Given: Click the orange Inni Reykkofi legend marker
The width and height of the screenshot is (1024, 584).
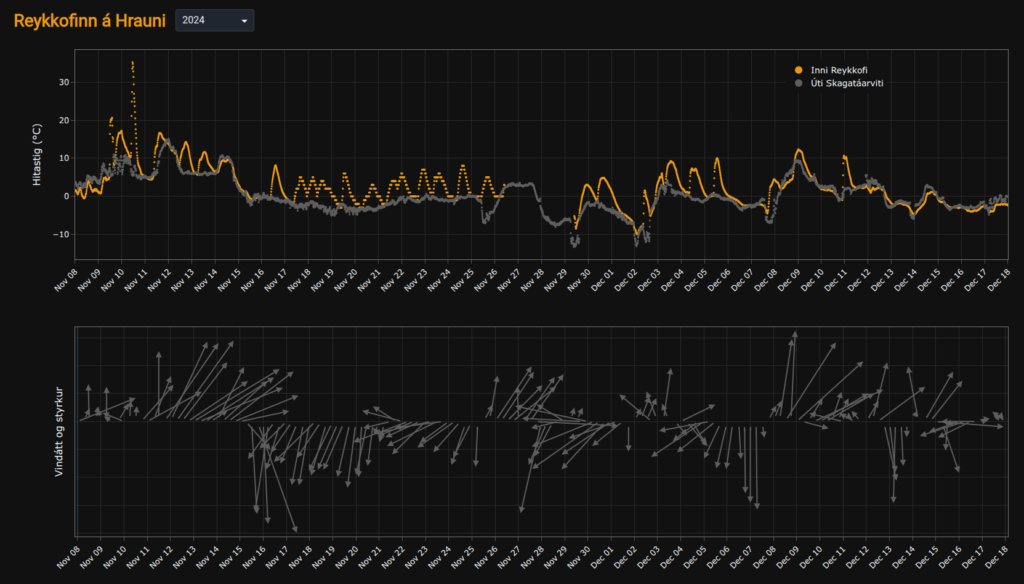Looking at the screenshot, I should click(798, 69).
